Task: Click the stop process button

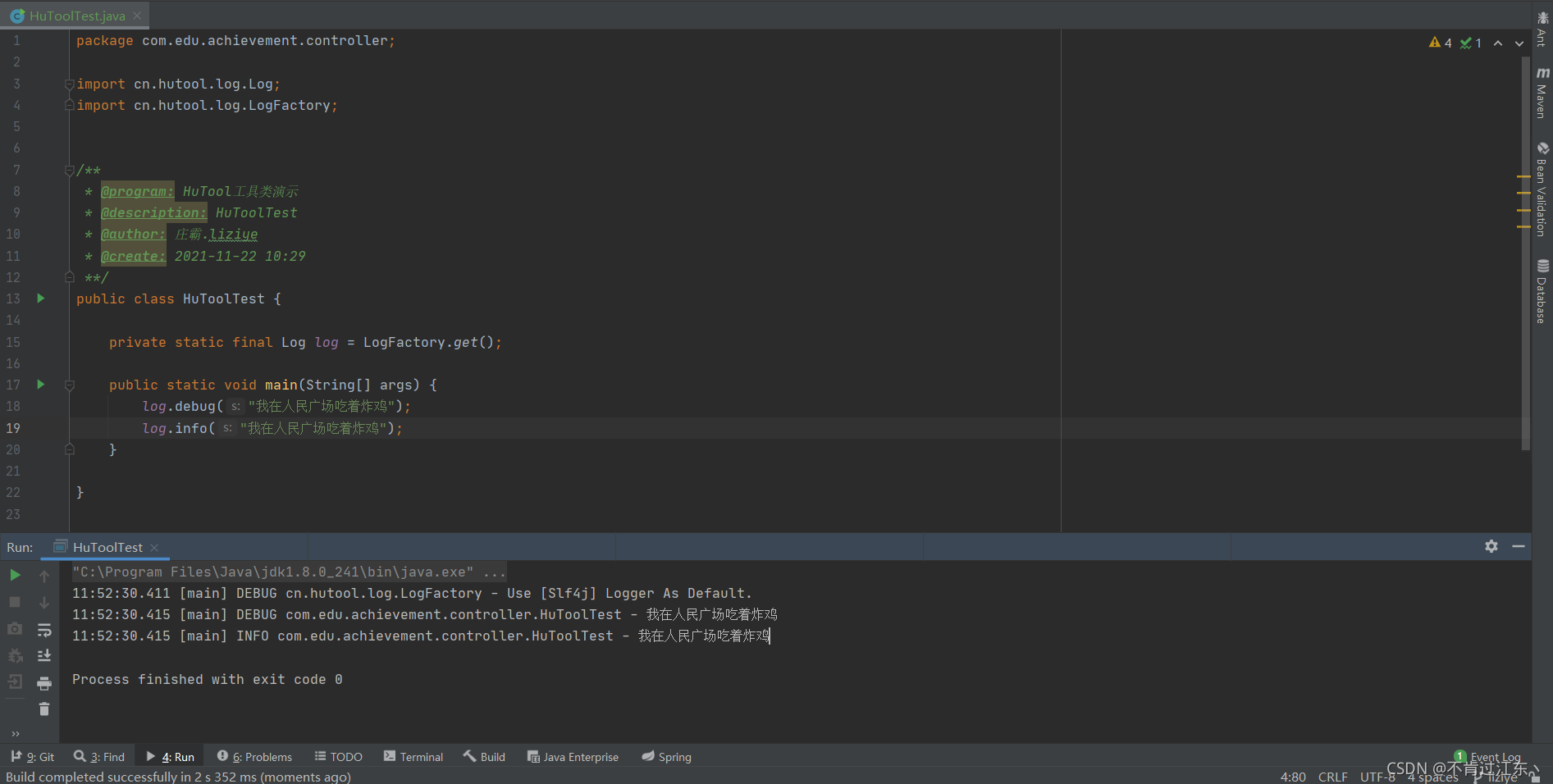Action: pyautogui.click(x=15, y=602)
